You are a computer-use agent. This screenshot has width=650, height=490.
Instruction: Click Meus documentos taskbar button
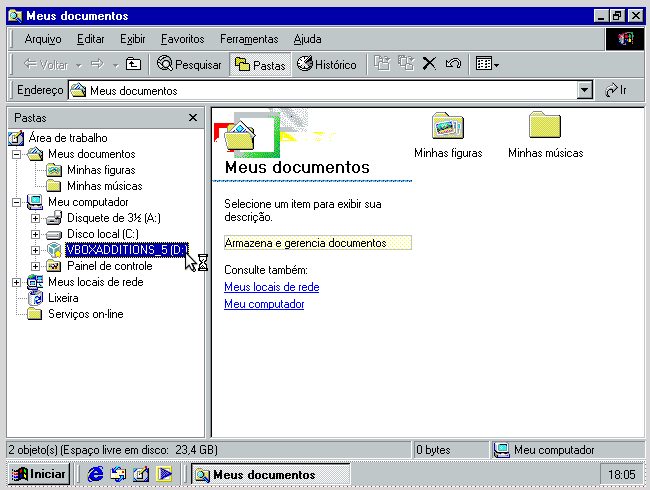(x=271, y=474)
